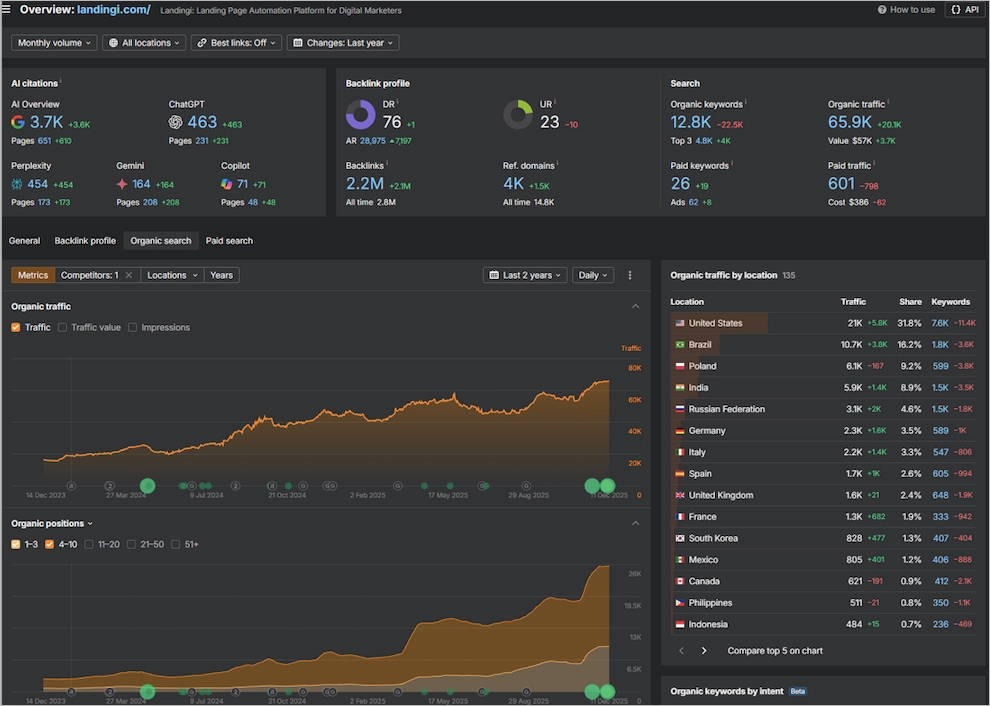Go to next page of location list
Viewport: 990px width, 706px height.
704,650
